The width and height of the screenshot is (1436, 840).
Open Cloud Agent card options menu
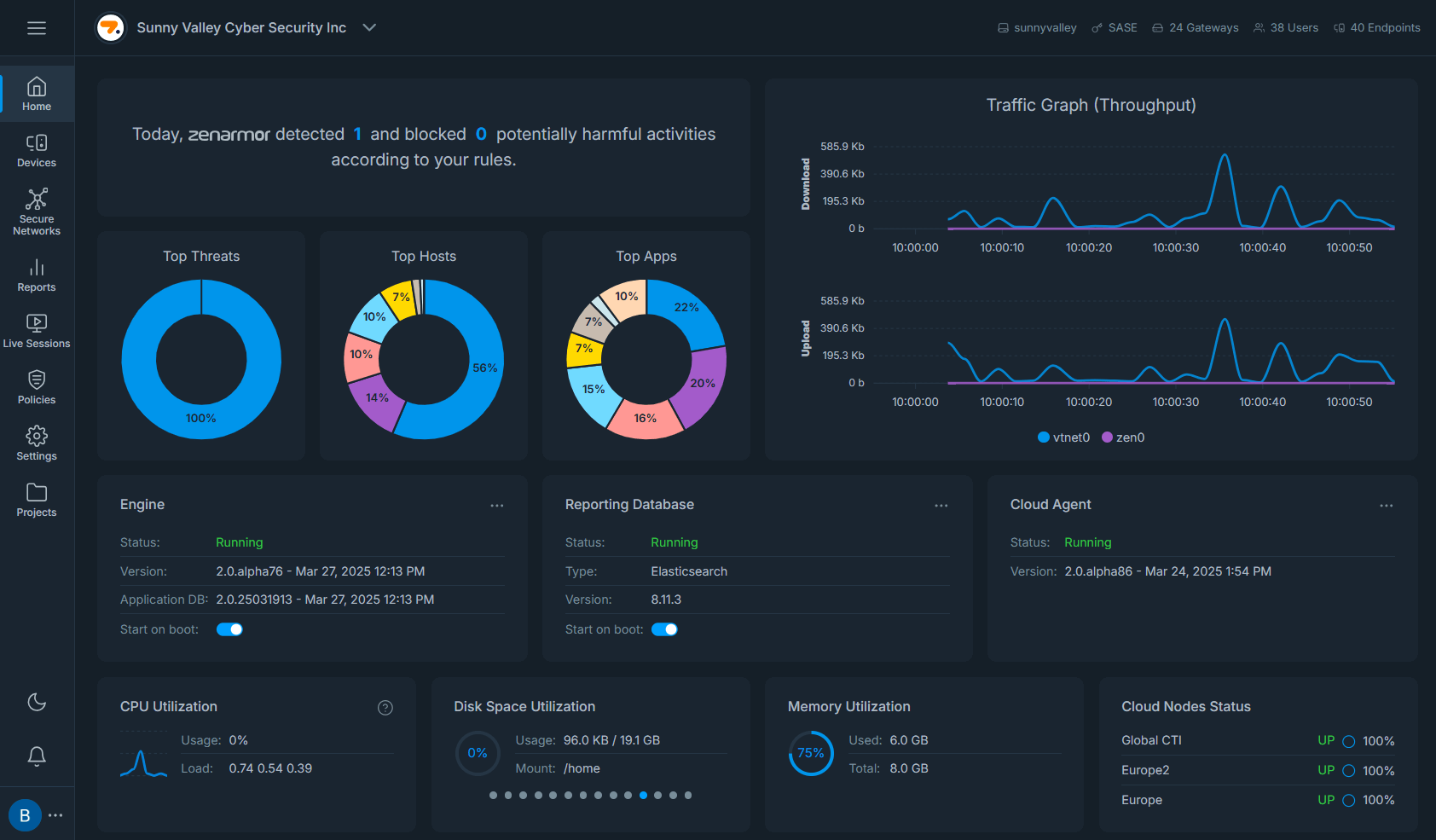1387,506
